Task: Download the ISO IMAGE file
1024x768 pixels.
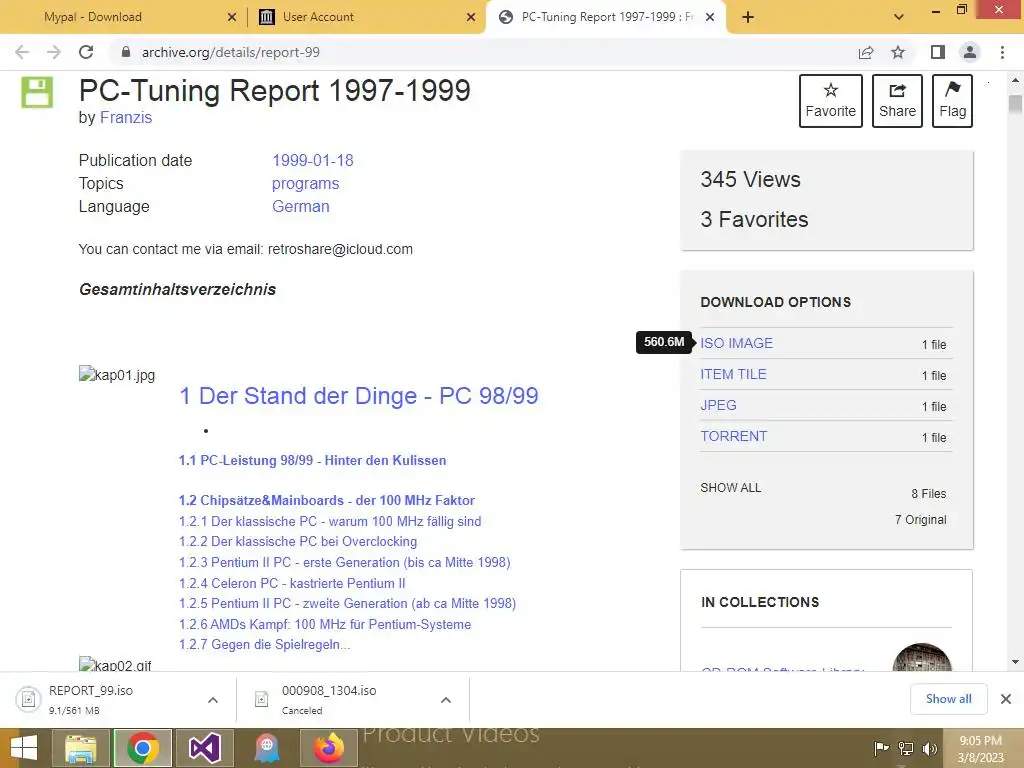Action: [737, 344]
